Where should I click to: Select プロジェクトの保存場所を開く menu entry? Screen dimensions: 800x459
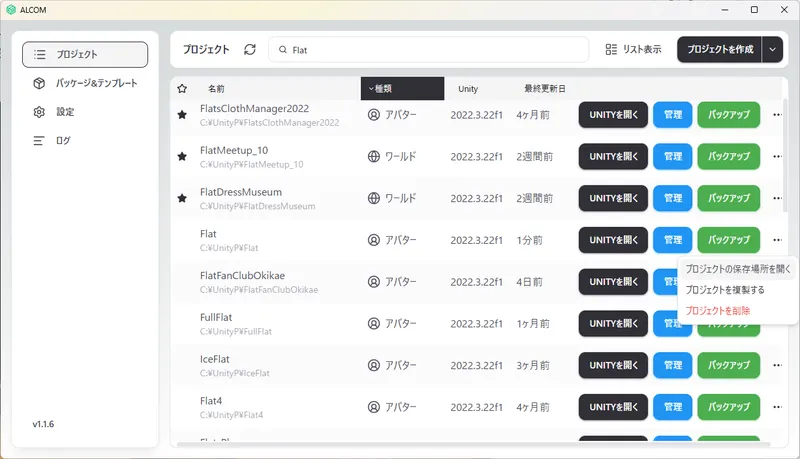click(x=738, y=269)
